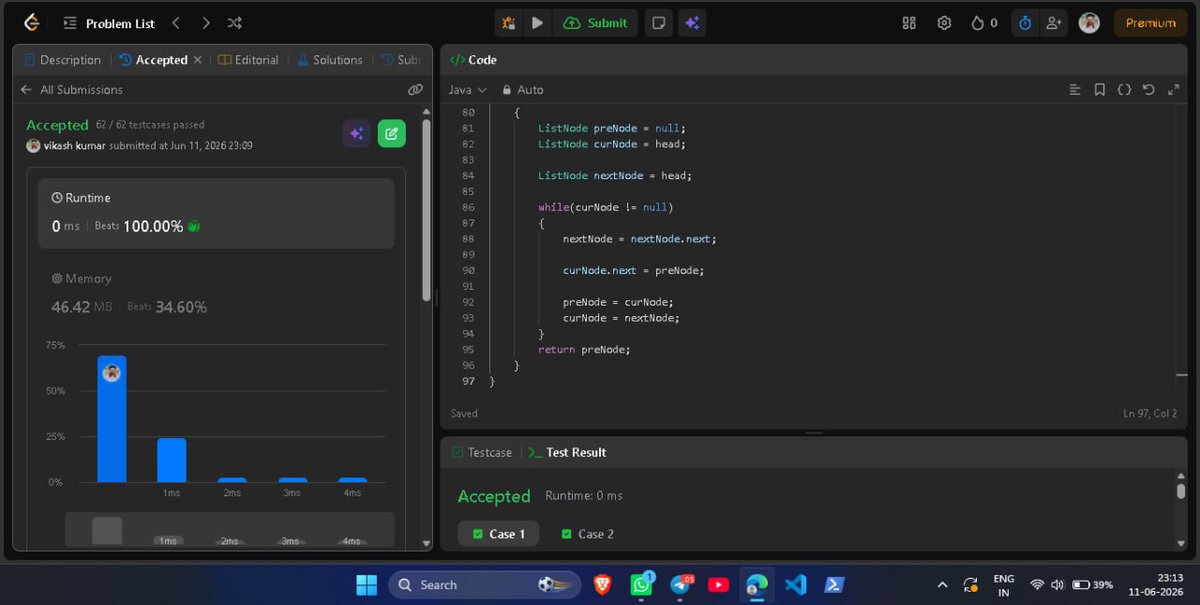
Task: Click the Code panel header tab
Action: coord(474,60)
